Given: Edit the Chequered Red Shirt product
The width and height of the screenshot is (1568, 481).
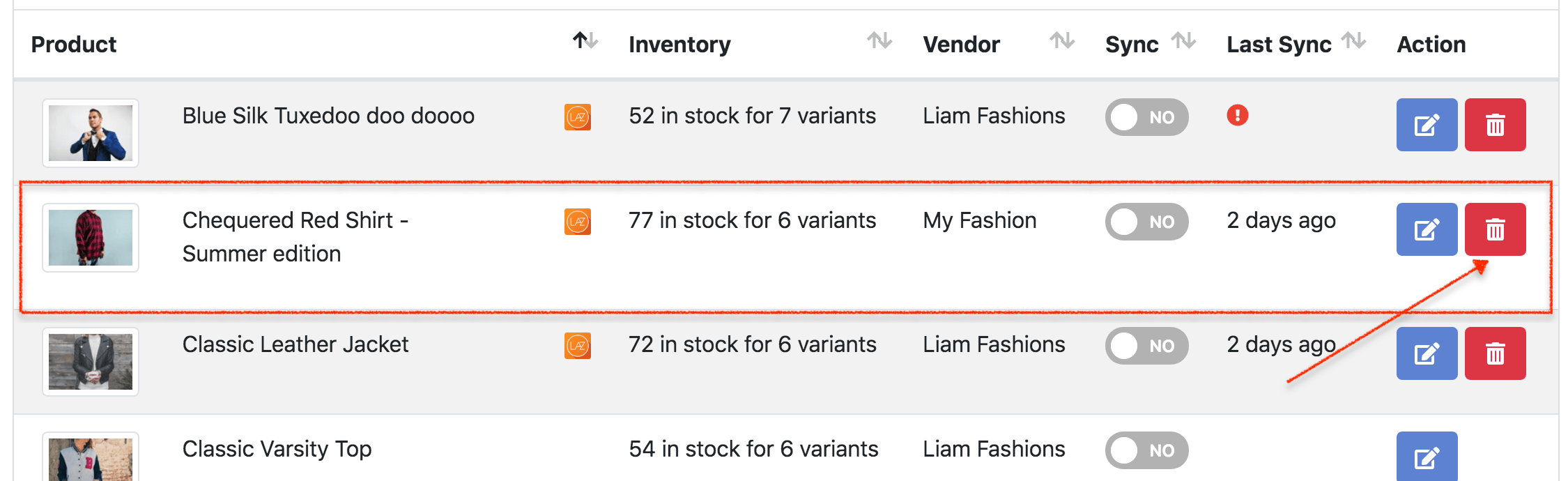Looking at the screenshot, I should pos(1426,229).
